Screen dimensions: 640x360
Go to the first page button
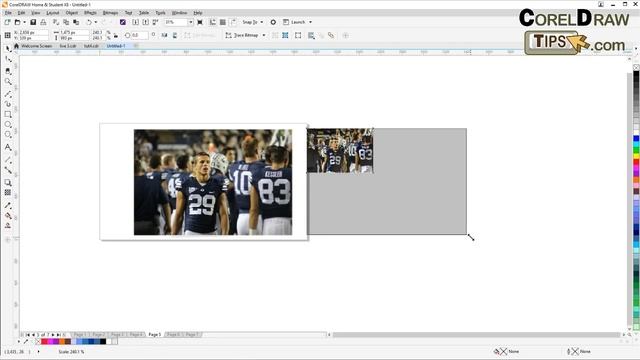point(28,335)
